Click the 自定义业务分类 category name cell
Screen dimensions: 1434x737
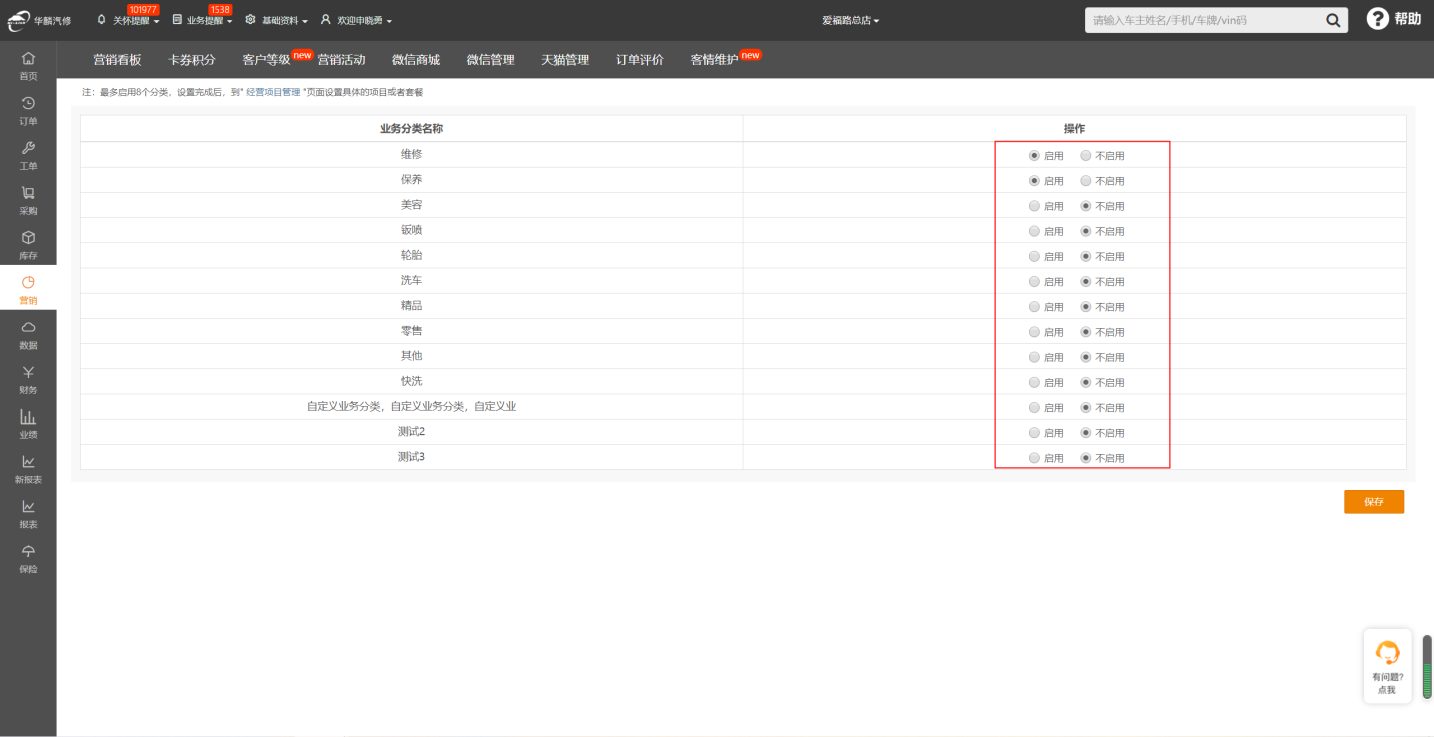(x=411, y=407)
